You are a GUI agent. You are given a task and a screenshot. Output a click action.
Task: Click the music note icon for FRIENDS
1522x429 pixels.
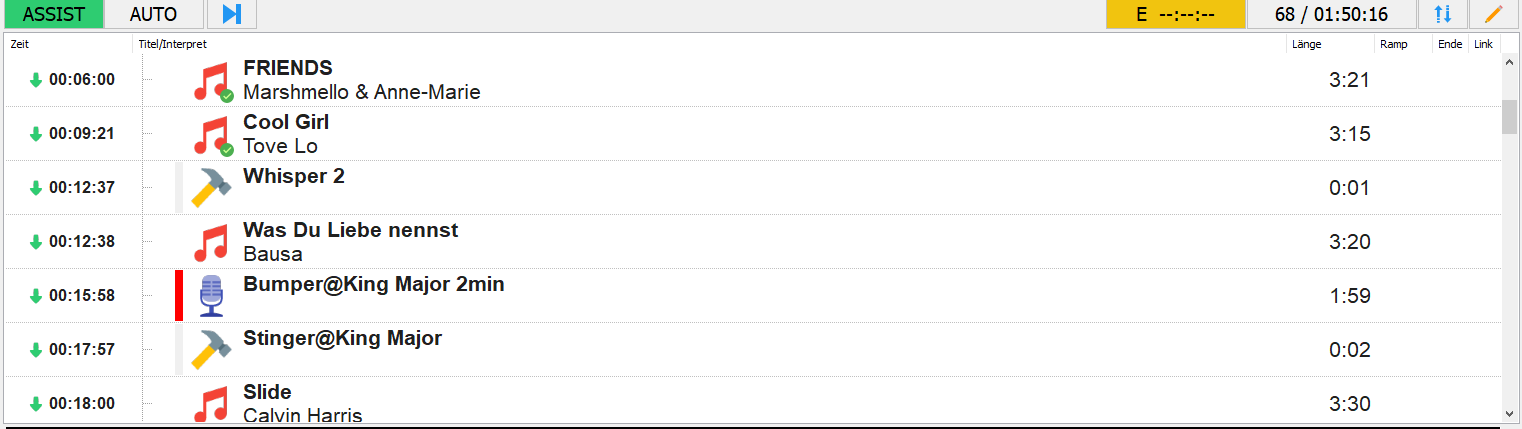(211, 81)
